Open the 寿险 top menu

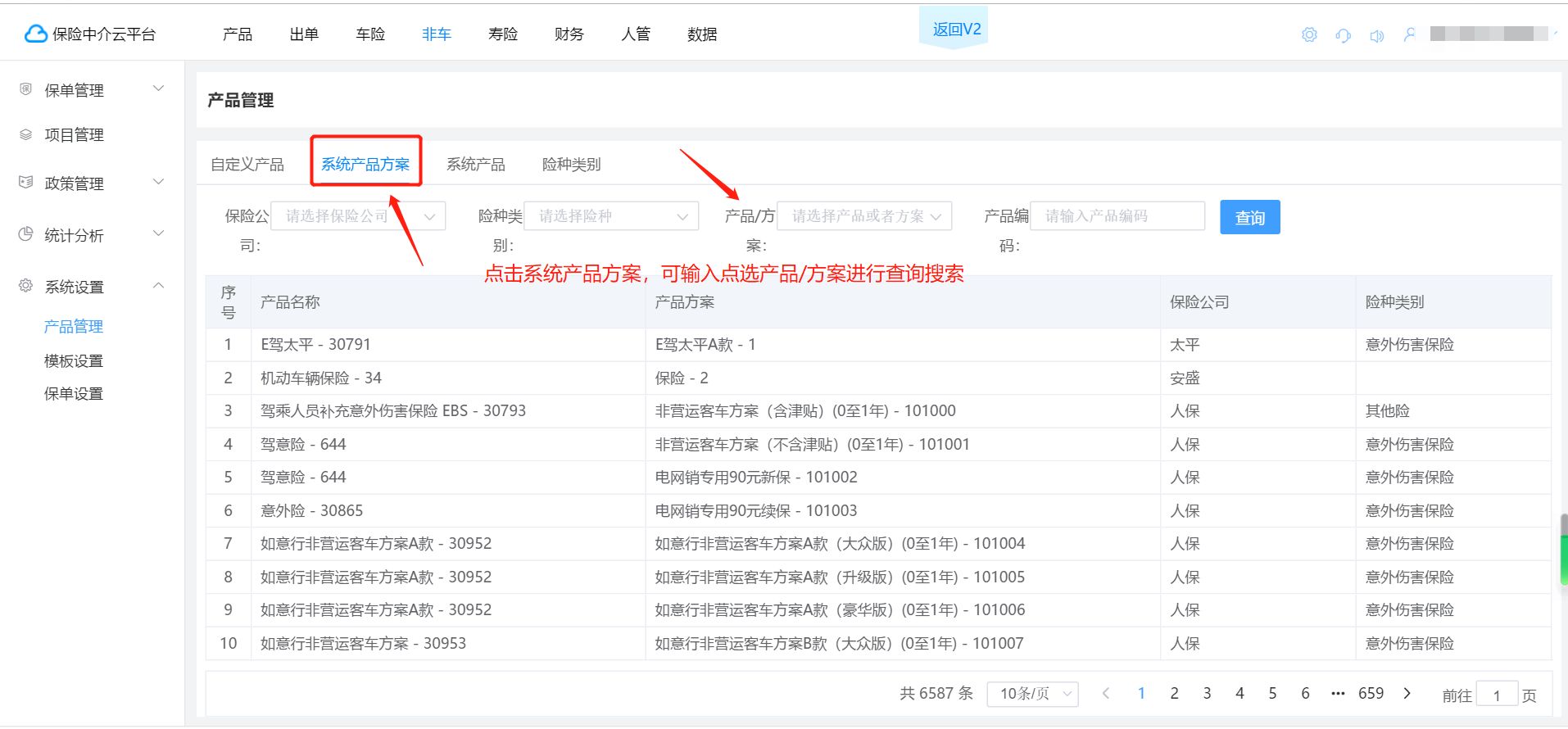(x=503, y=34)
